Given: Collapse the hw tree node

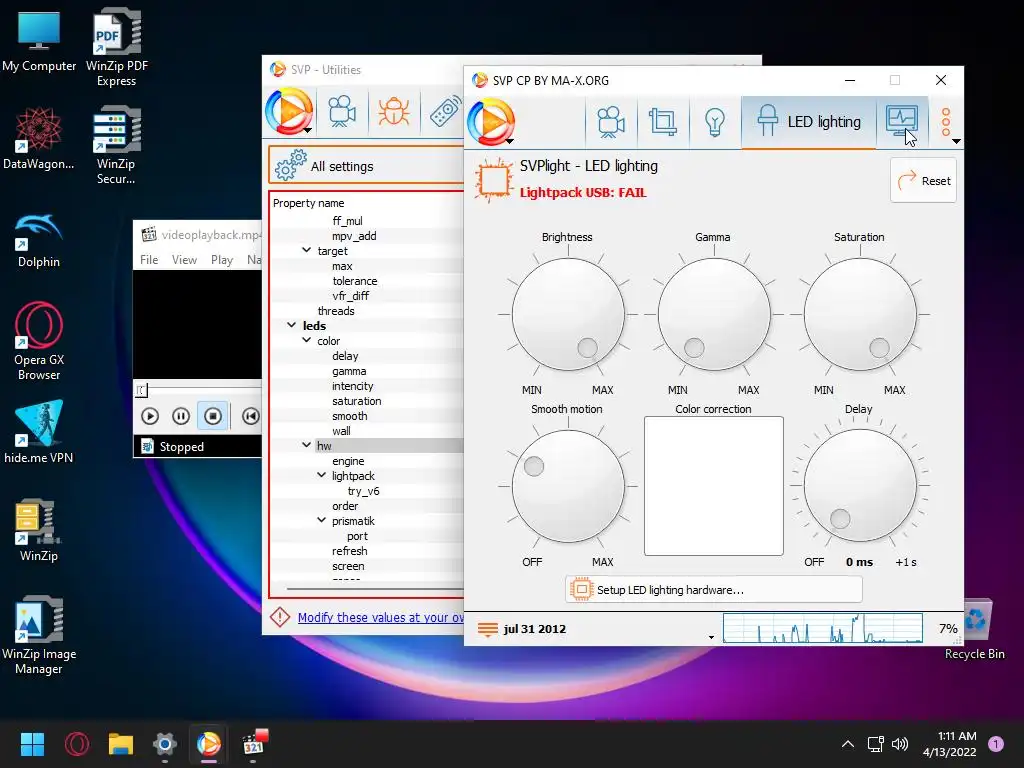Looking at the screenshot, I should pos(306,445).
